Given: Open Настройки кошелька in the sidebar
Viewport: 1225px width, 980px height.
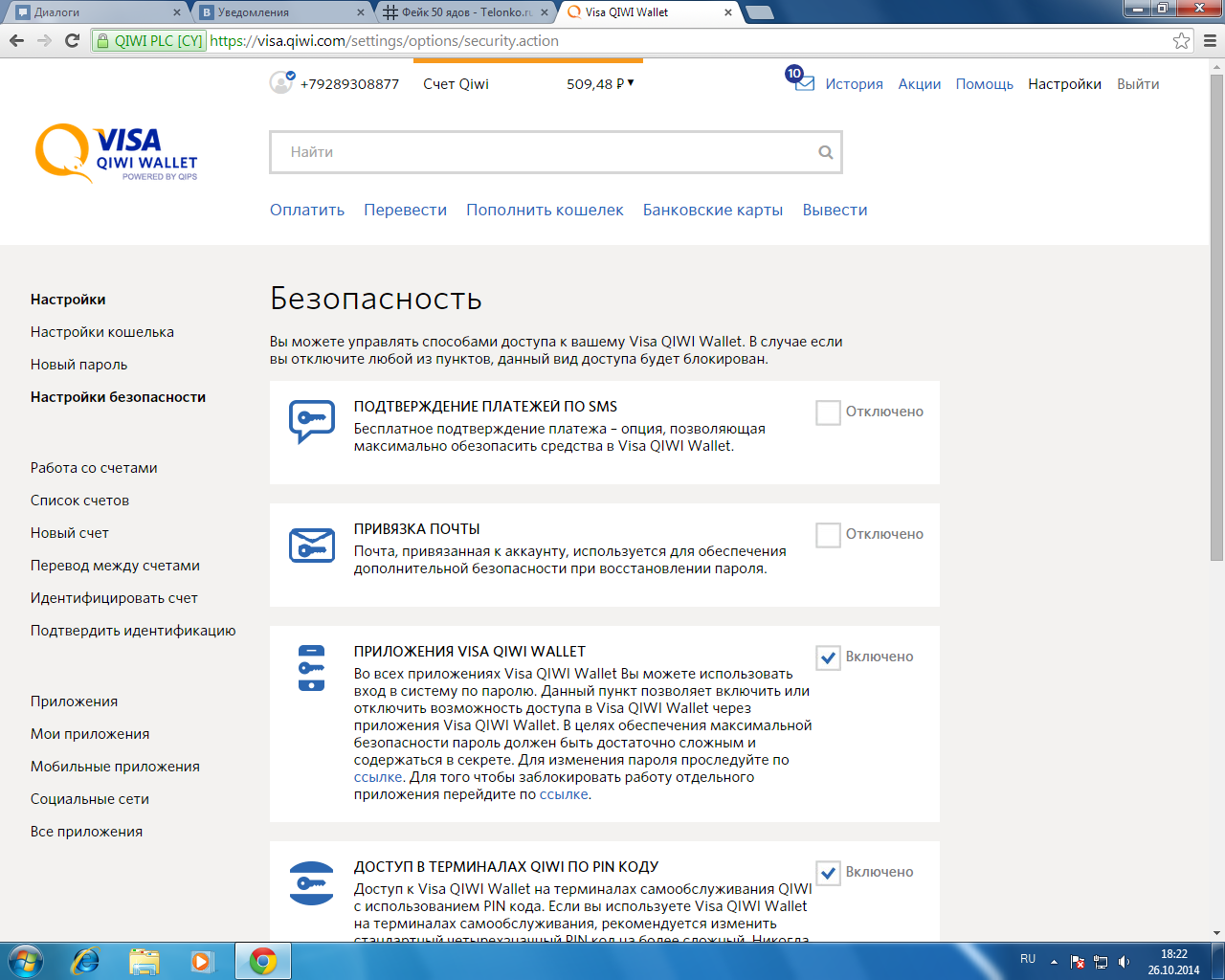Looking at the screenshot, I should coord(102,332).
